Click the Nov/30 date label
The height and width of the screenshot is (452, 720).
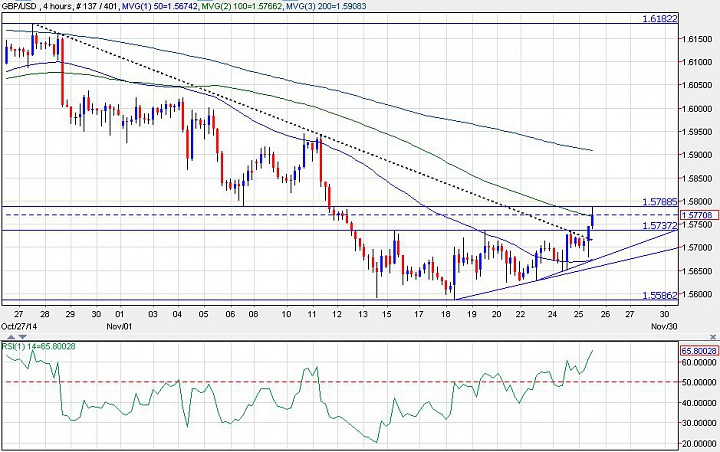(x=664, y=326)
